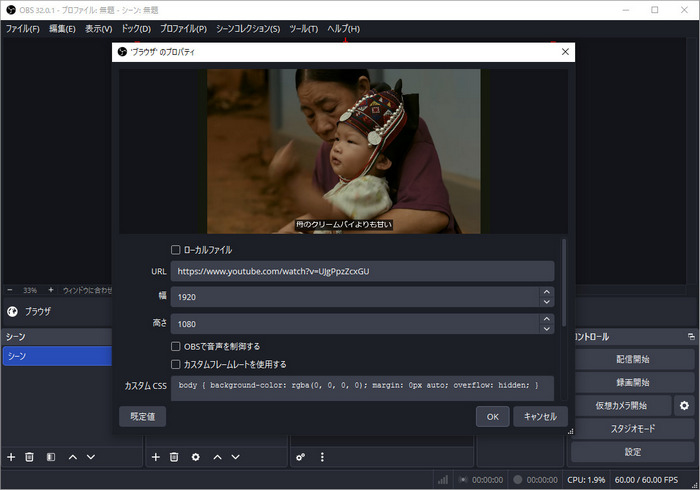The height and width of the screenshot is (490, 700).
Task: Click the Controls dock pop-out icon
Action: (691, 337)
